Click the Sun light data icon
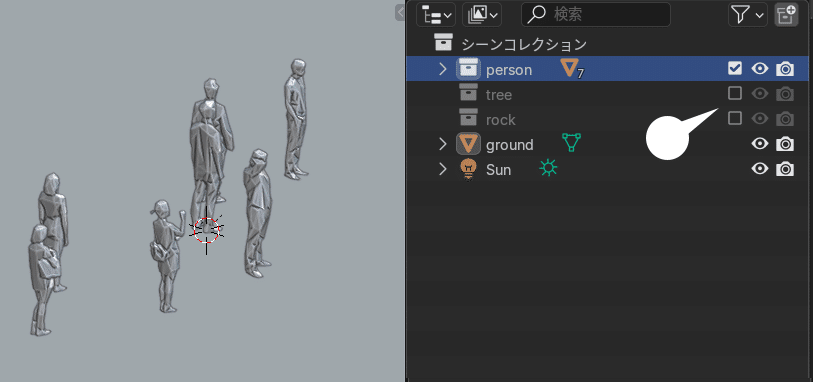Image resolution: width=813 pixels, height=382 pixels. coord(548,168)
